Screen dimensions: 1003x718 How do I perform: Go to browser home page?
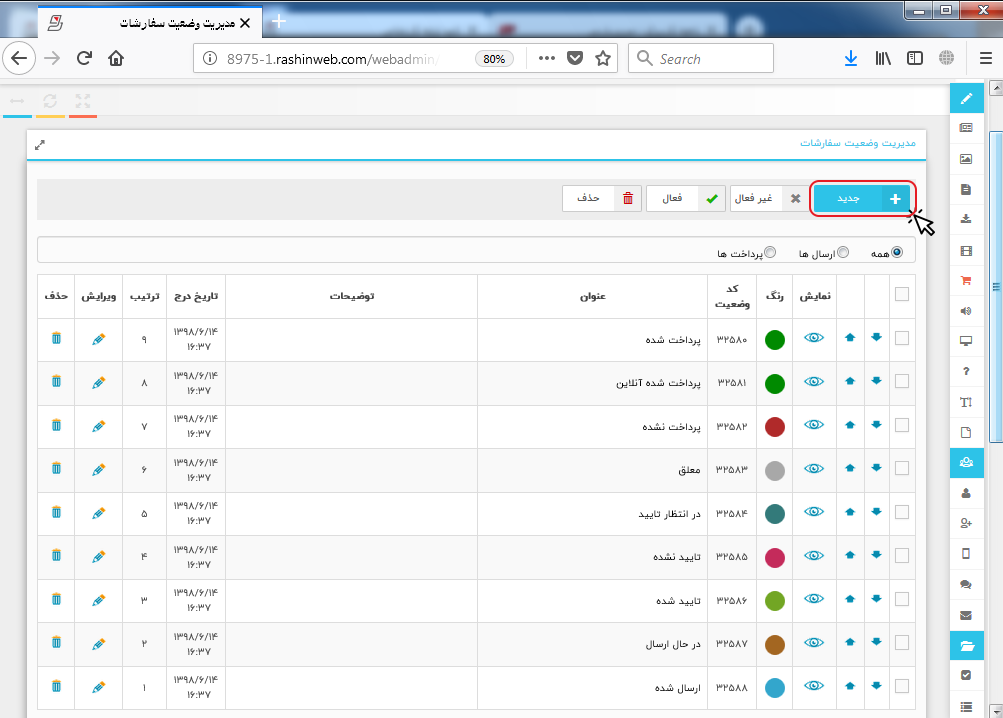pos(116,58)
